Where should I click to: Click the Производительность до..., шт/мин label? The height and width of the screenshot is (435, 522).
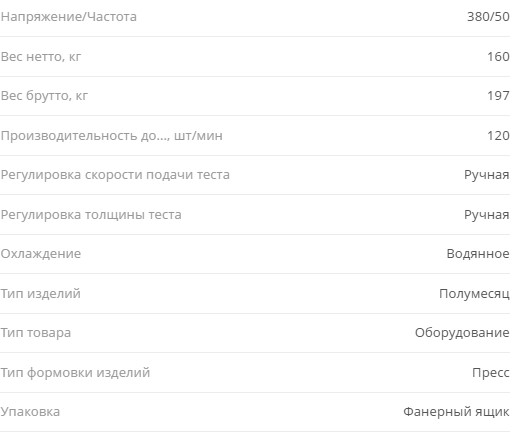(112, 136)
